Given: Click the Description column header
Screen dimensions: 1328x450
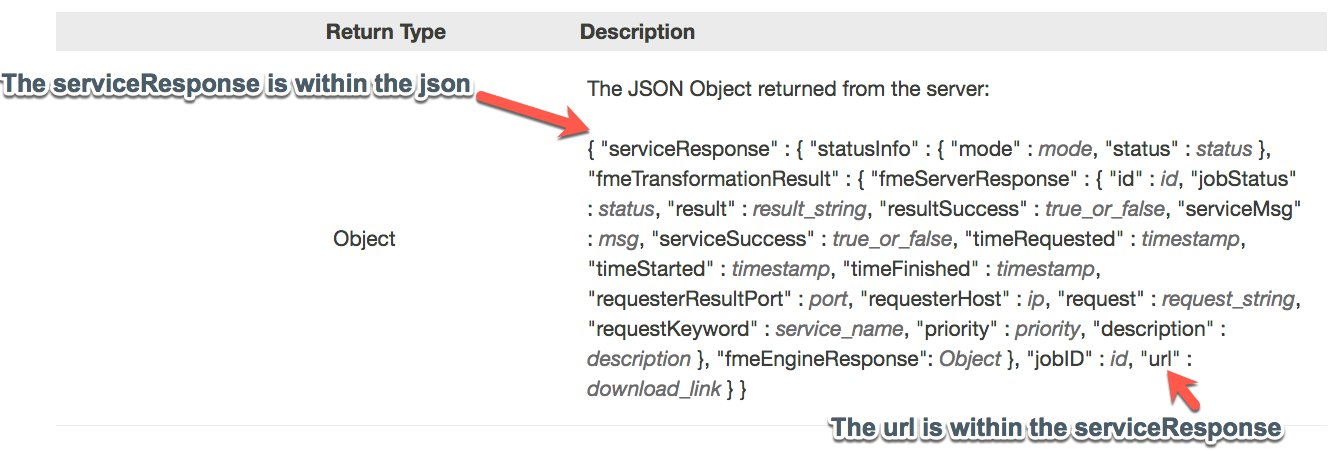Looking at the screenshot, I should point(637,32).
